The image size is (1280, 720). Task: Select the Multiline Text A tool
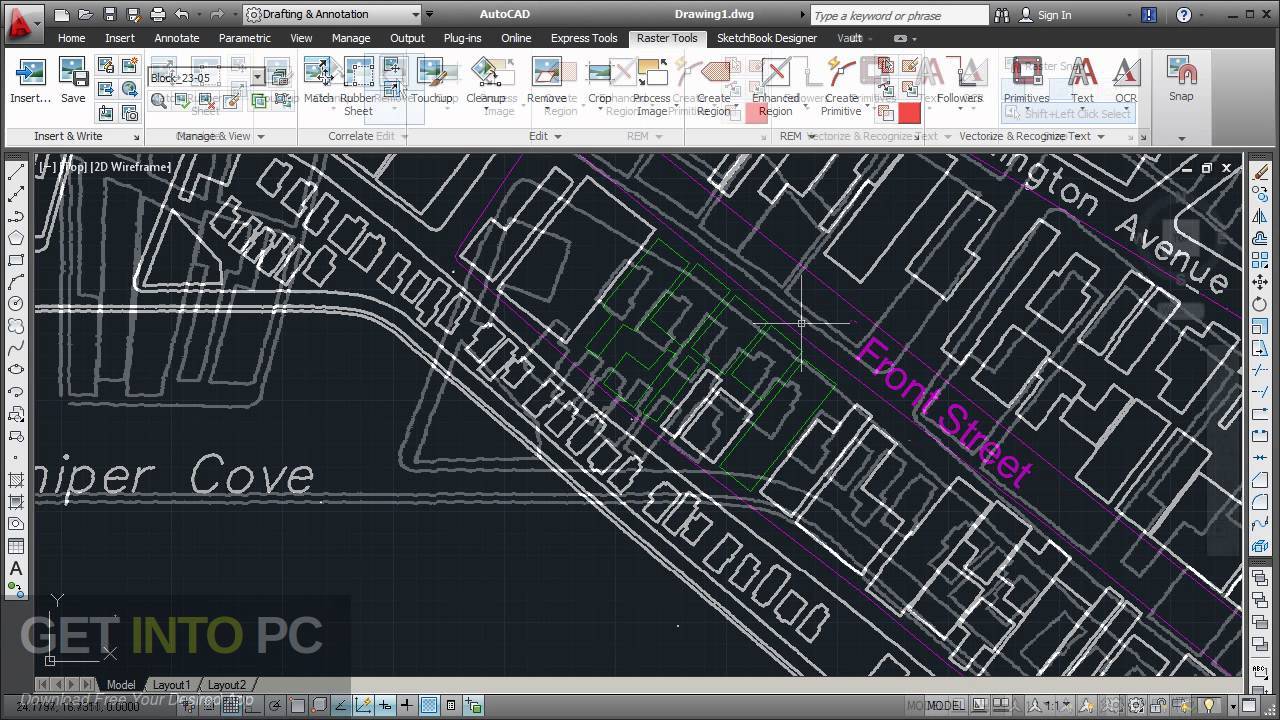(16, 568)
